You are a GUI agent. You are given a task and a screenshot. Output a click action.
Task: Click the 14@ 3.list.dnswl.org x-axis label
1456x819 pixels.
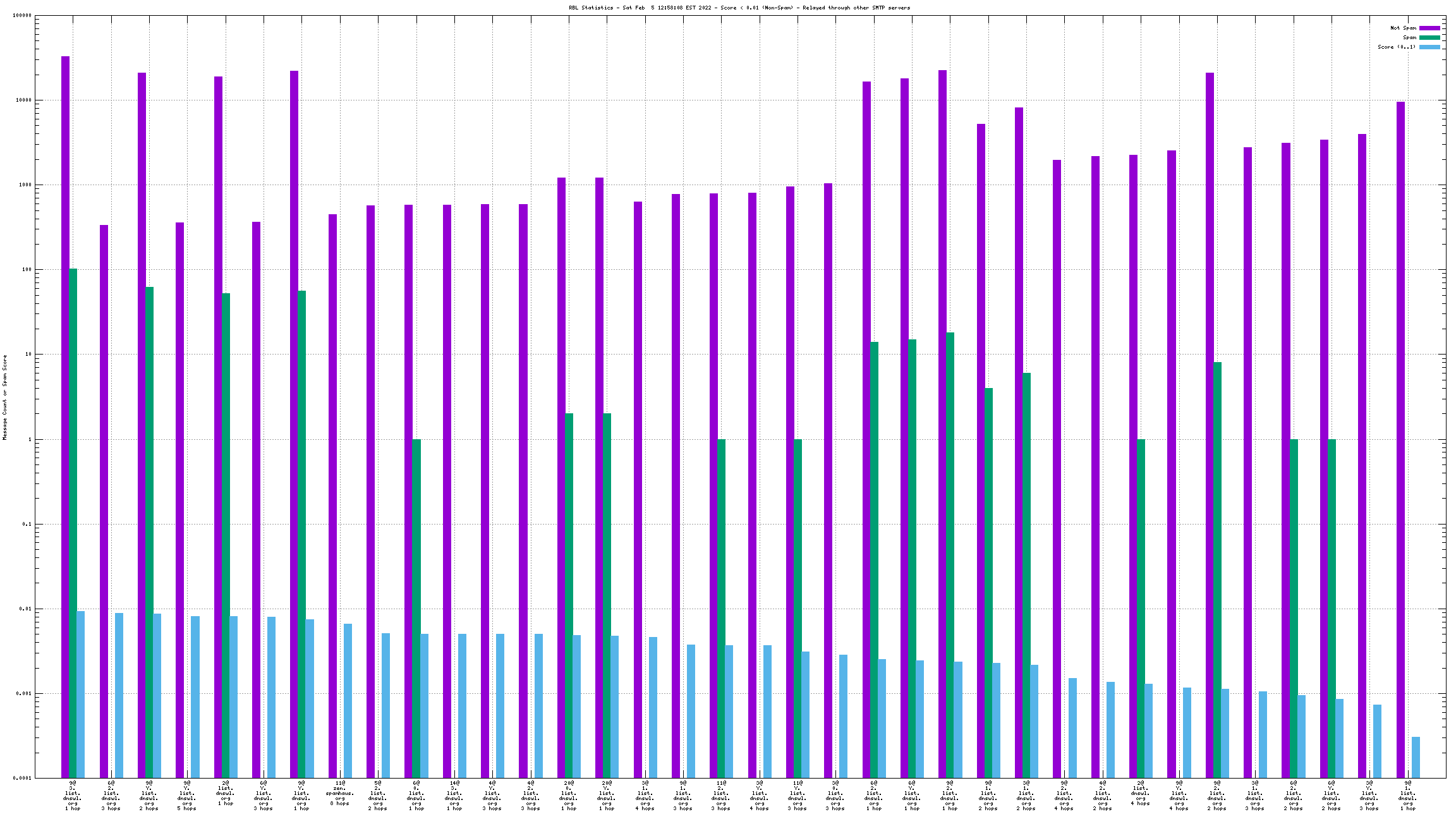point(454,796)
